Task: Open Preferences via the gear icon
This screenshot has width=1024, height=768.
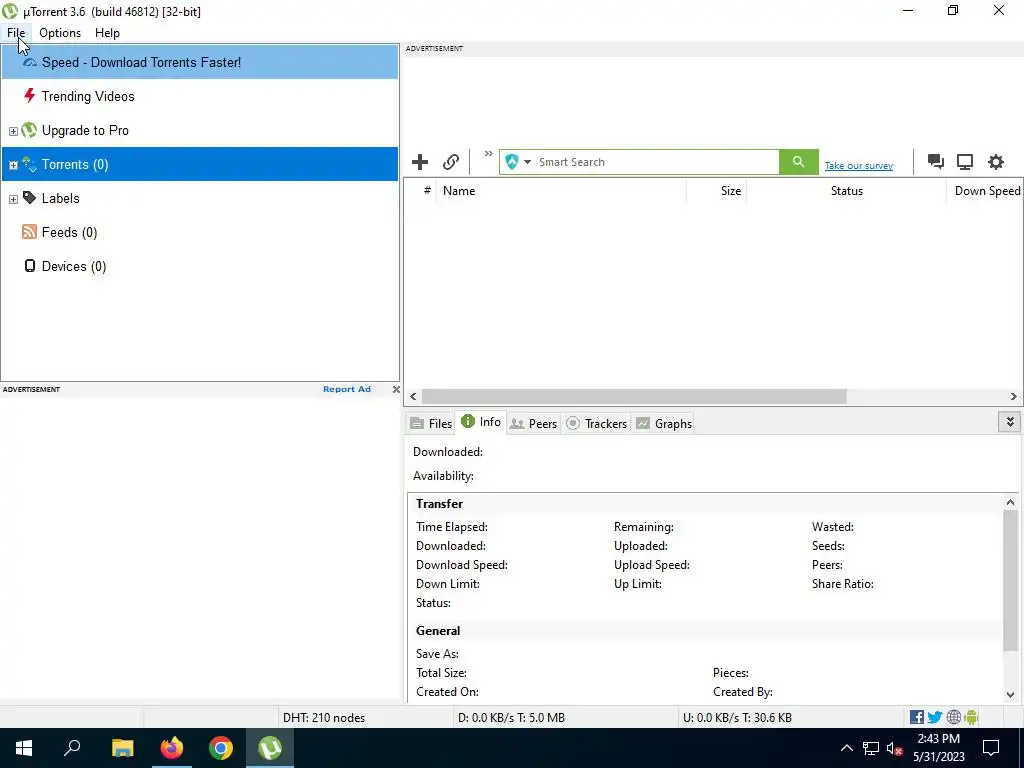Action: [995, 162]
